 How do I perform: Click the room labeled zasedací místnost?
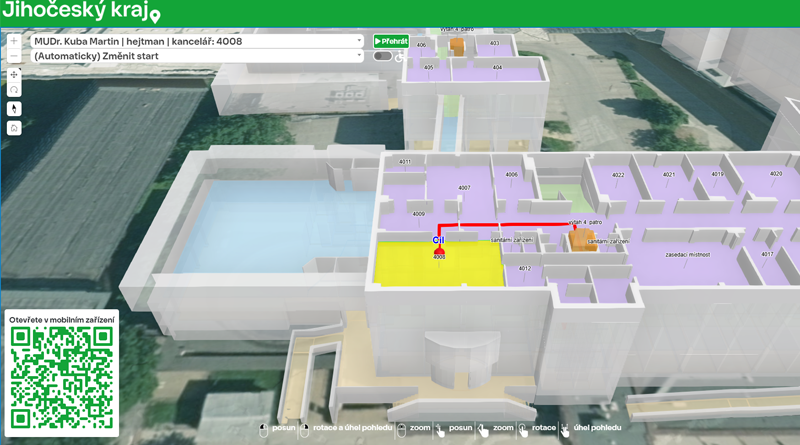pyautogui.click(x=688, y=255)
